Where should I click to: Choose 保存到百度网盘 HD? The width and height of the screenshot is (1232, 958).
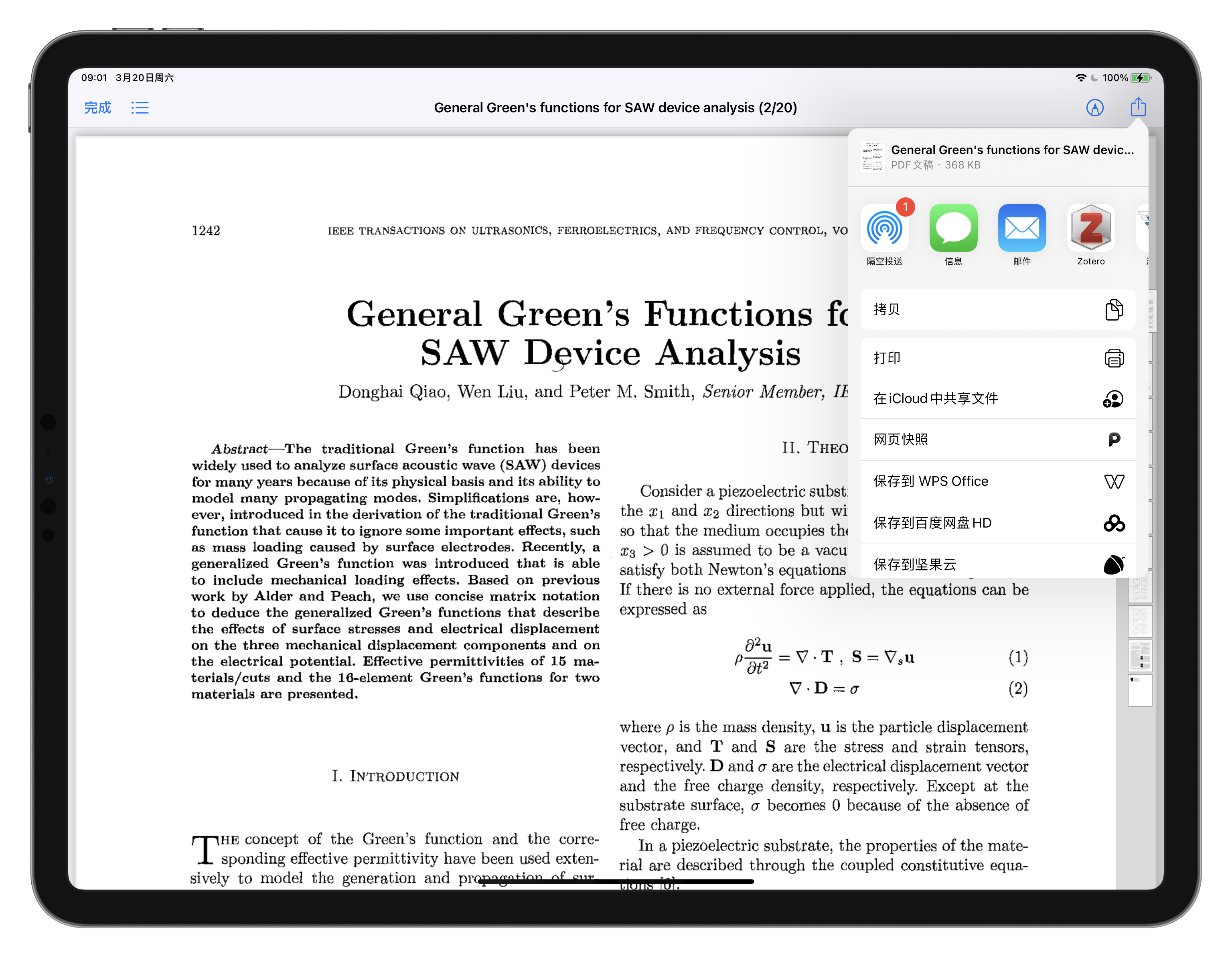997,523
